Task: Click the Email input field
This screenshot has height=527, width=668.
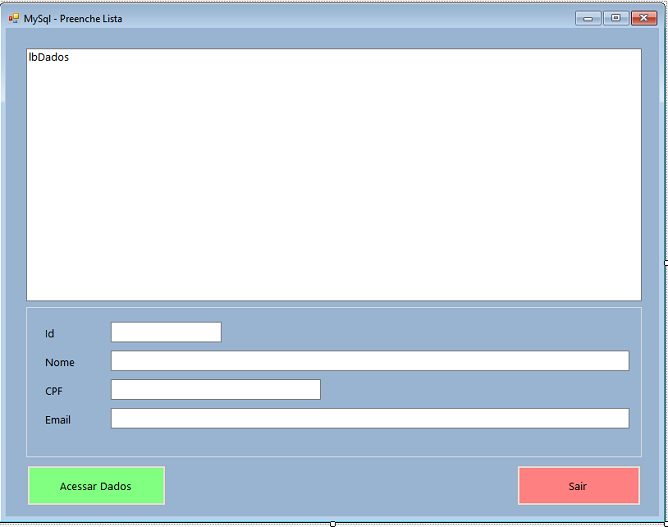Action: click(x=370, y=418)
